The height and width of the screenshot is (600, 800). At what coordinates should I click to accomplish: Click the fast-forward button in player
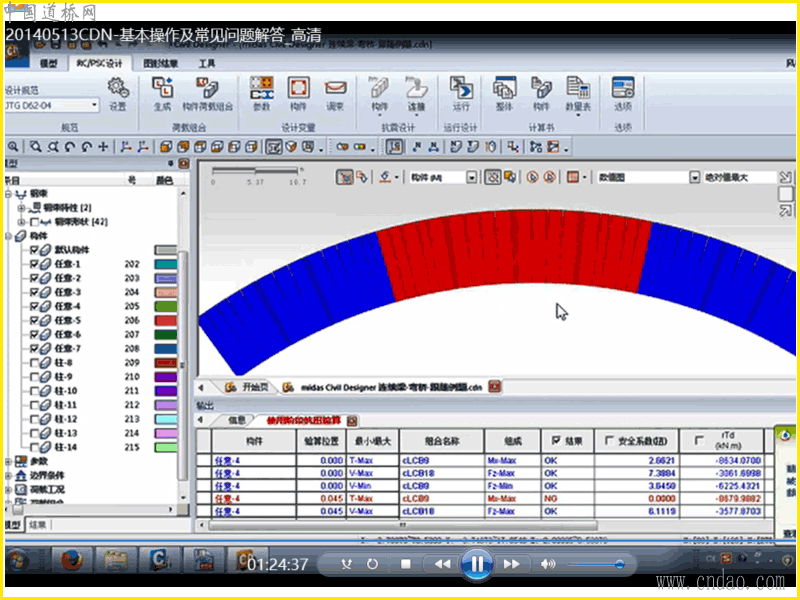point(511,564)
